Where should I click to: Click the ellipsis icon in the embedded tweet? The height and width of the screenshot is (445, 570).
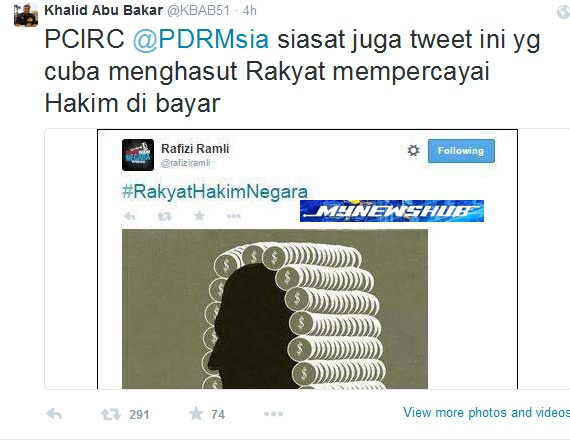tap(233, 216)
